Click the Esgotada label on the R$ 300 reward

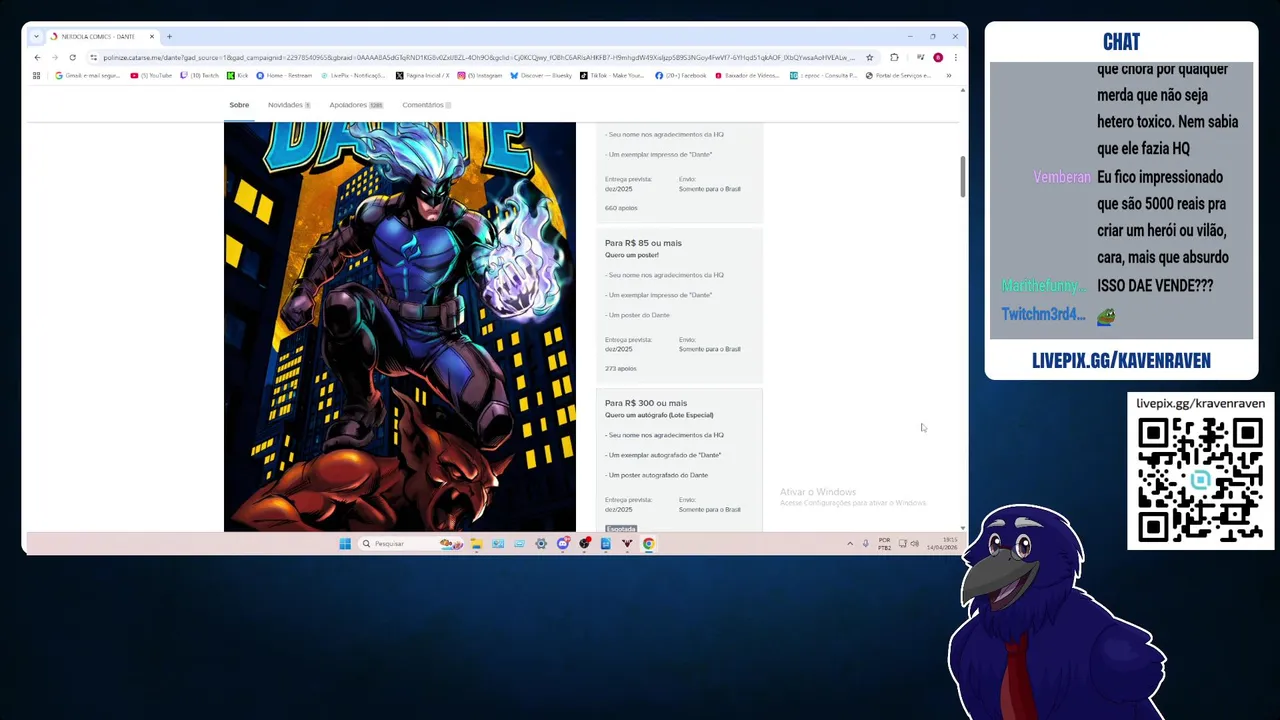621,529
